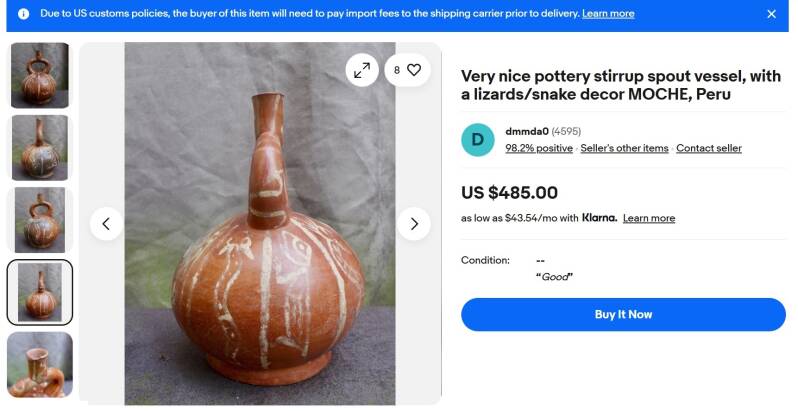This screenshot has width=798, height=411.
Task: Click the Contact seller link
Action: click(709, 148)
